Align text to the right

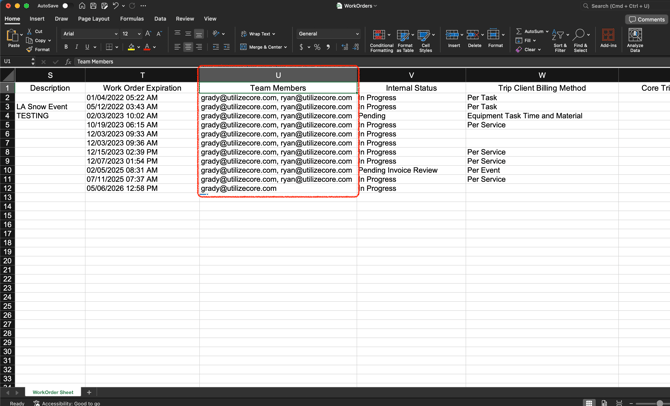(x=199, y=47)
